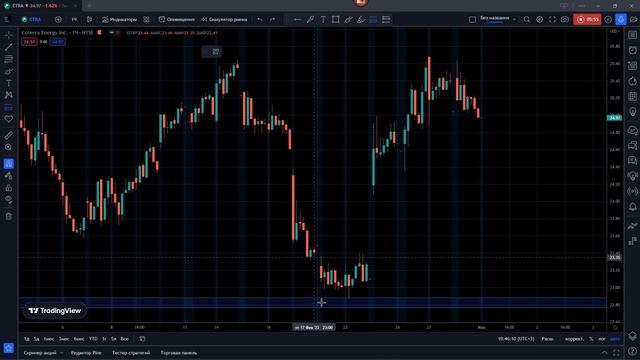Select crosshair cursor tool in left sidebar
This screenshot has width=640, height=360.
[x=9, y=35]
